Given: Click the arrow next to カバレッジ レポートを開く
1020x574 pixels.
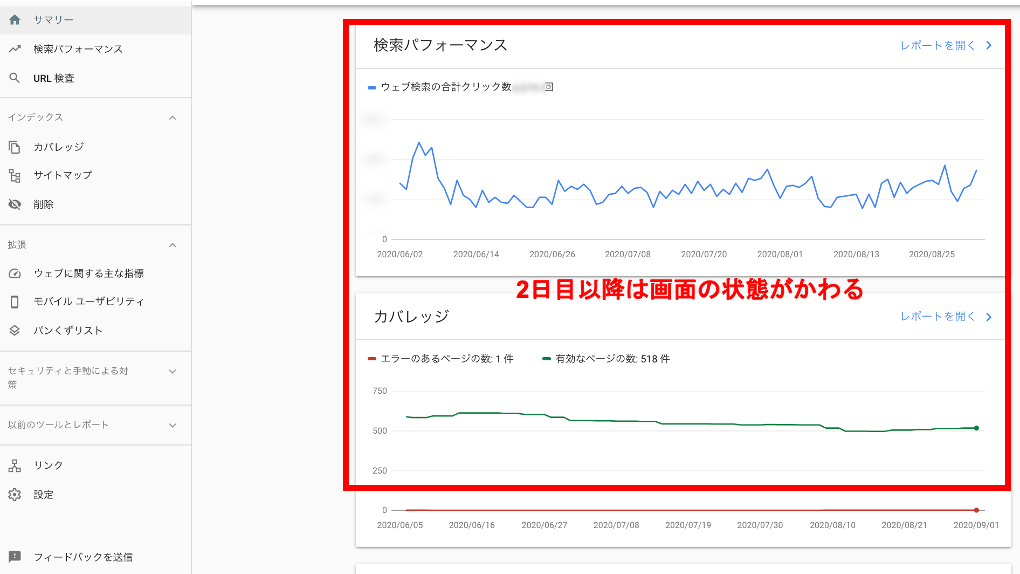Looking at the screenshot, I should pyautogui.click(x=989, y=317).
